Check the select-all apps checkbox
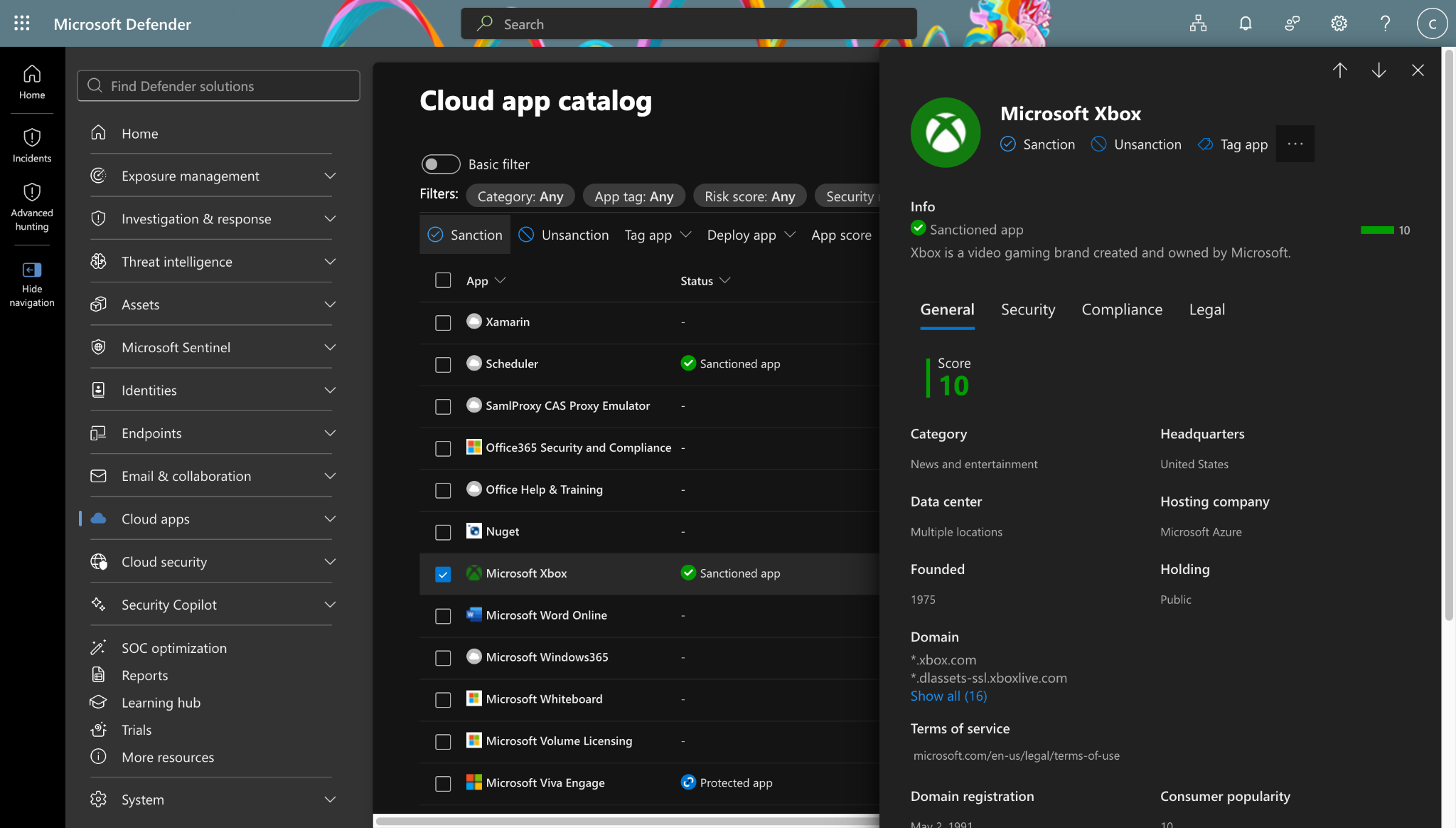 coord(443,280)
